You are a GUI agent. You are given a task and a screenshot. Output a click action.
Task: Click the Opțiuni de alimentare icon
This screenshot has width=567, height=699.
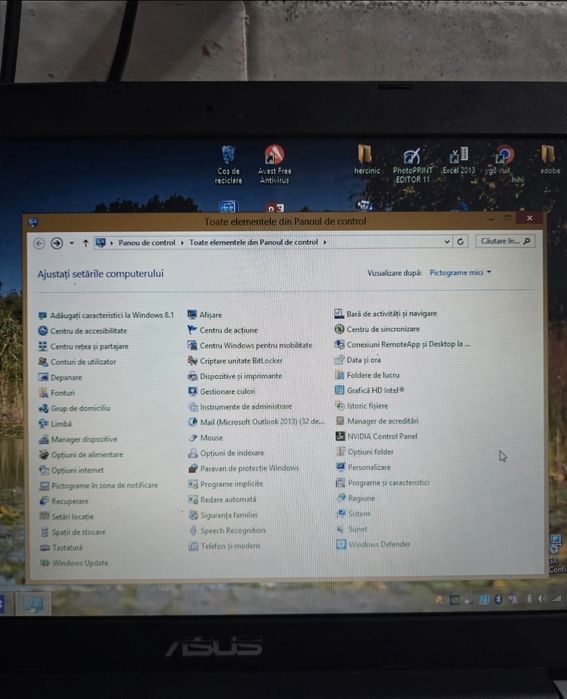tap(44, 455)
